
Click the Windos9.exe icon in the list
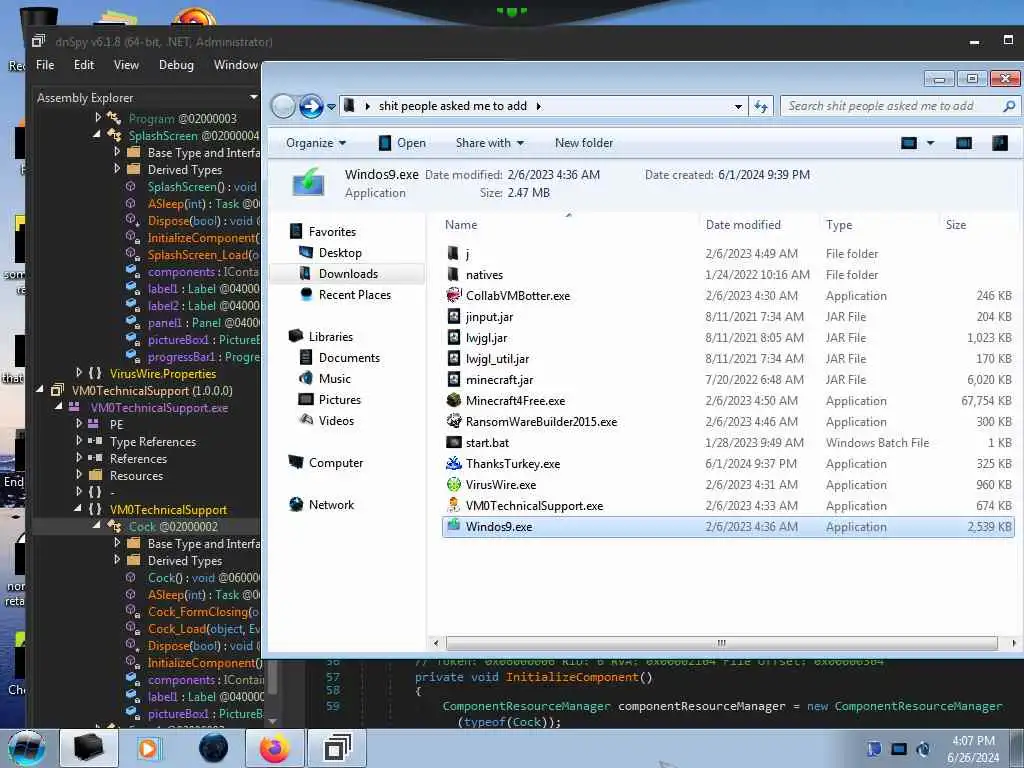point(454,526)
